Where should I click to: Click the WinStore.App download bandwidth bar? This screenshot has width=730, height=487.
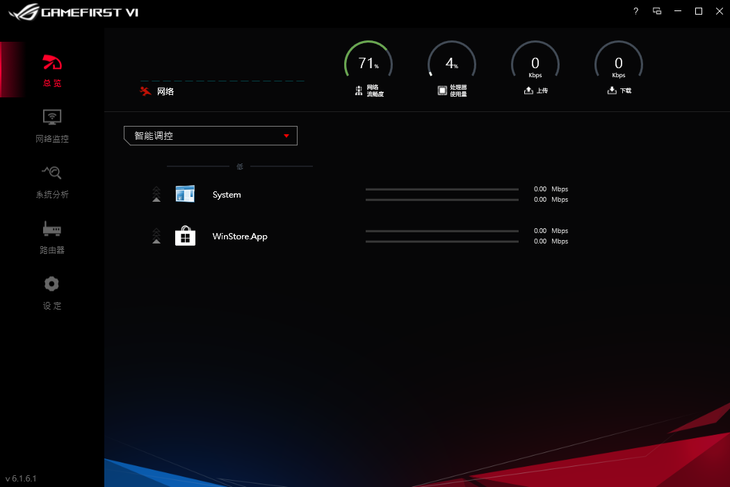(x=442, y=241)
